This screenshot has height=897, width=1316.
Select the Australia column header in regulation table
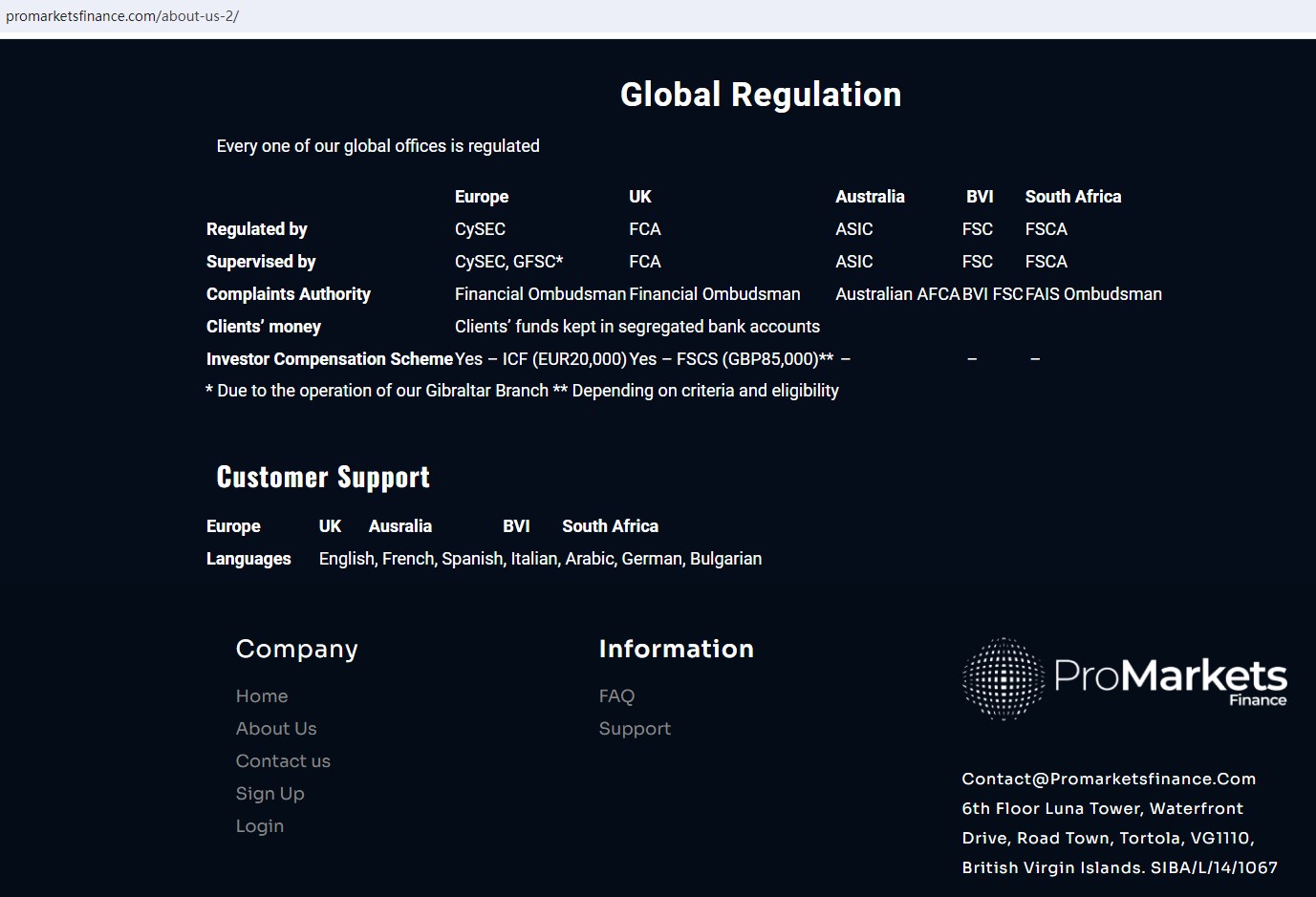point(870,197)
